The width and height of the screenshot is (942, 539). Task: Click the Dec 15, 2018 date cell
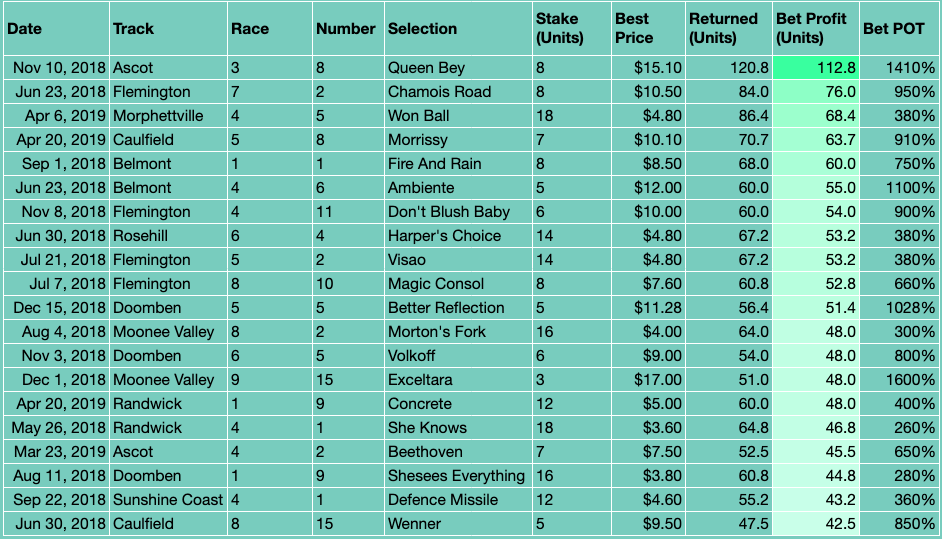click(x=56, y=308)
